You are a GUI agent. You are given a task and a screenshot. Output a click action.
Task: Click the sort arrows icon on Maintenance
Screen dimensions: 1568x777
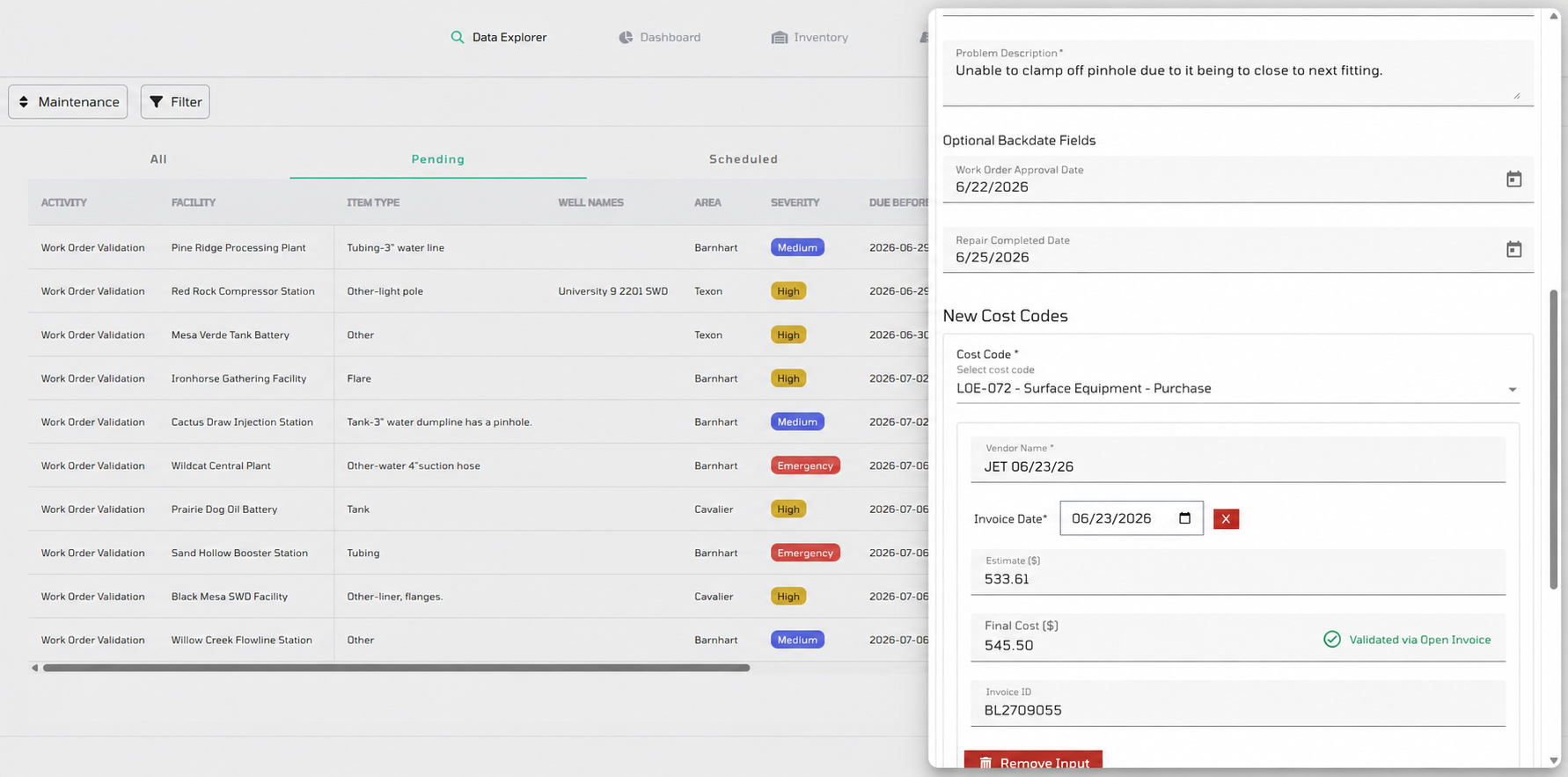tap(24, 102)
